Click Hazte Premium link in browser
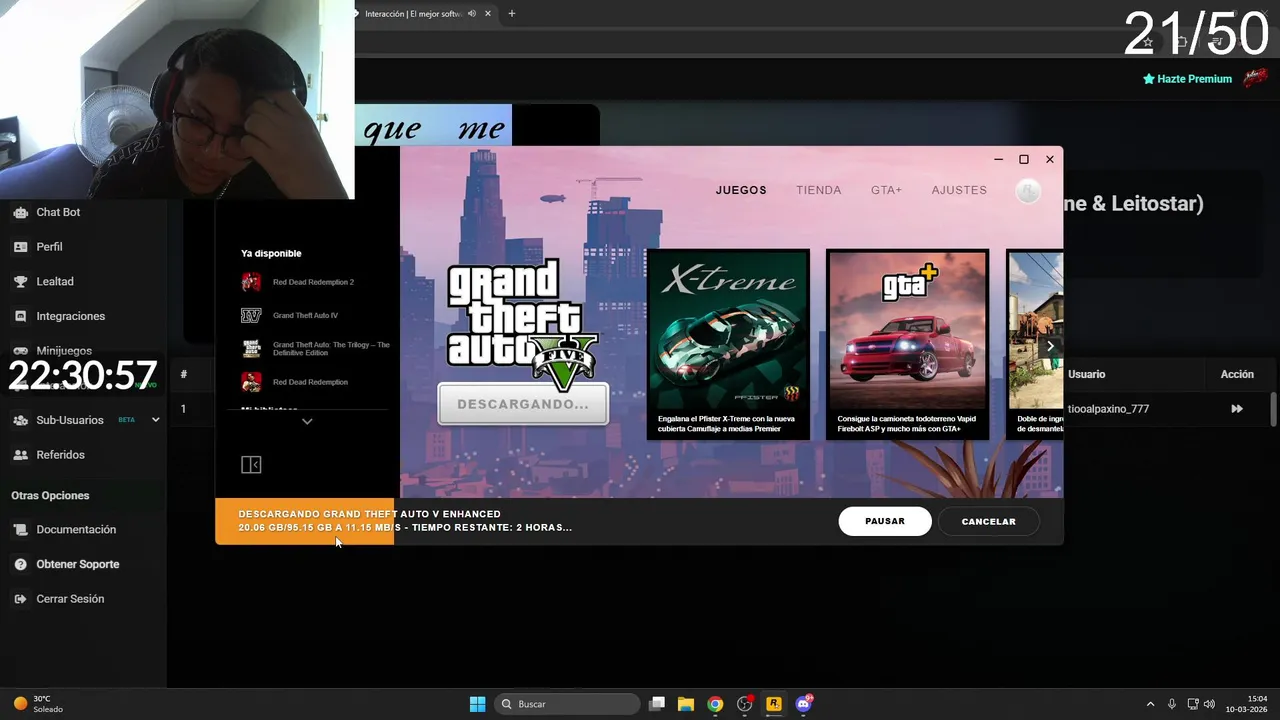The height and width of the screenshot is (720, 1280). coord(1187,79)
